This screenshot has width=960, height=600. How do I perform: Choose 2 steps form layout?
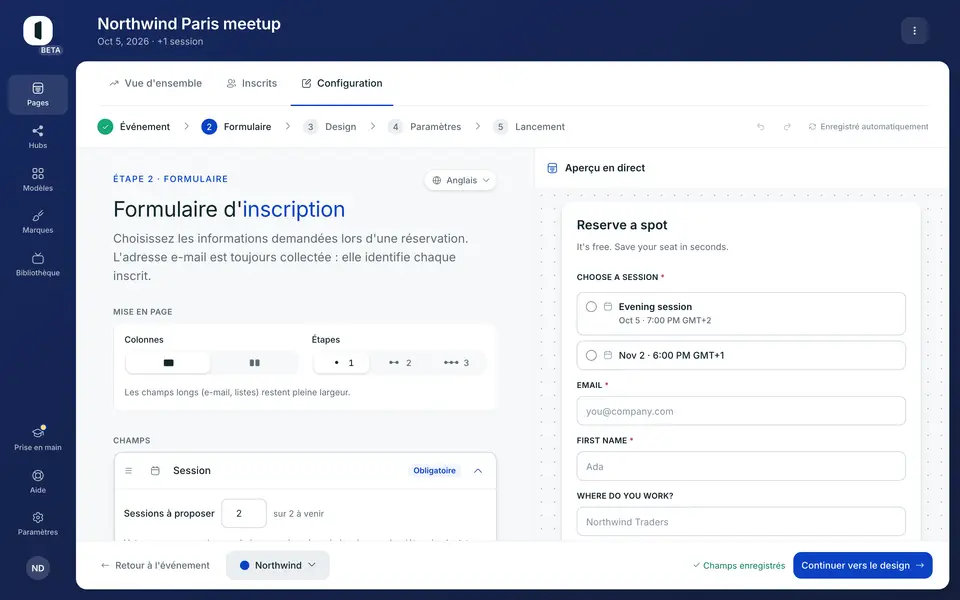(x=400, y=362)
